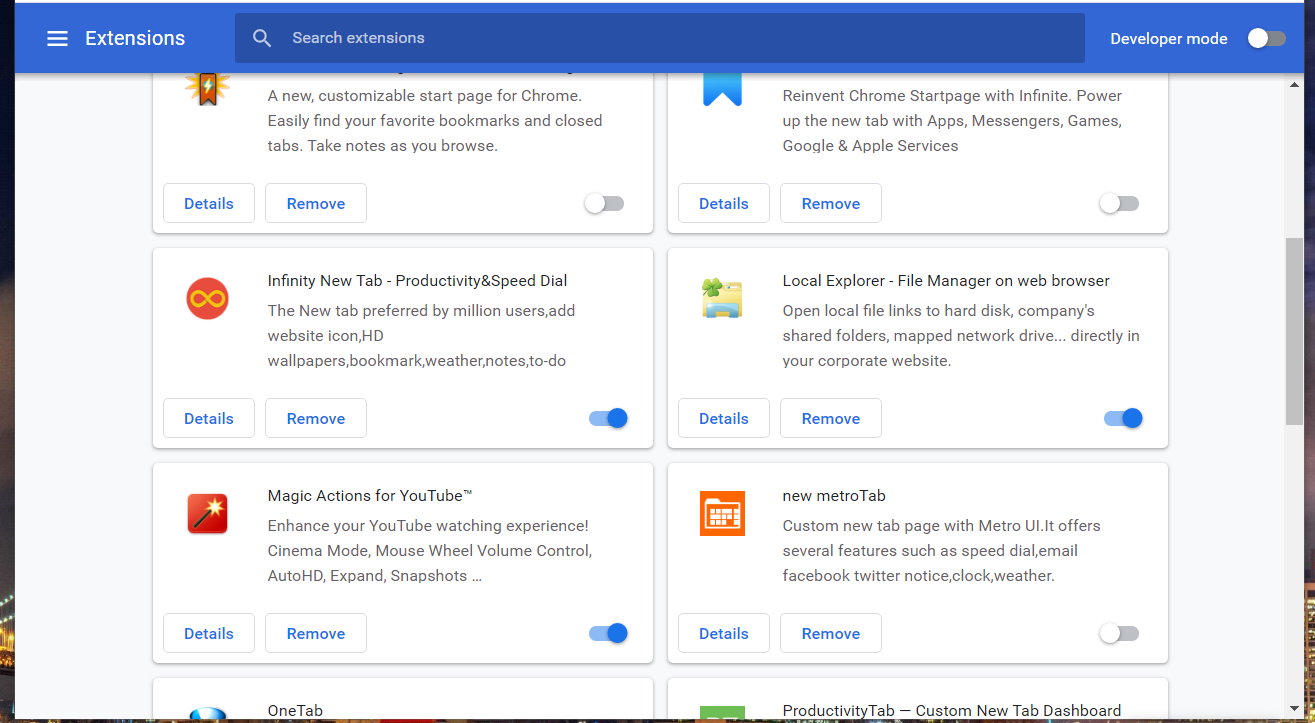Click the search magnifier icon
Image resolution: width=1315 pixels, height=723 pixels.
pos(262,38)
